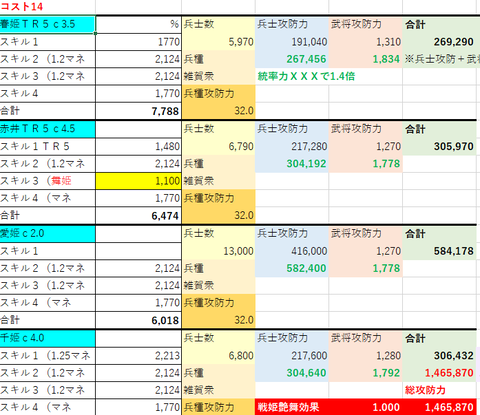Select the green 304,192 value

pyautogui.click(x=292, y=164)
